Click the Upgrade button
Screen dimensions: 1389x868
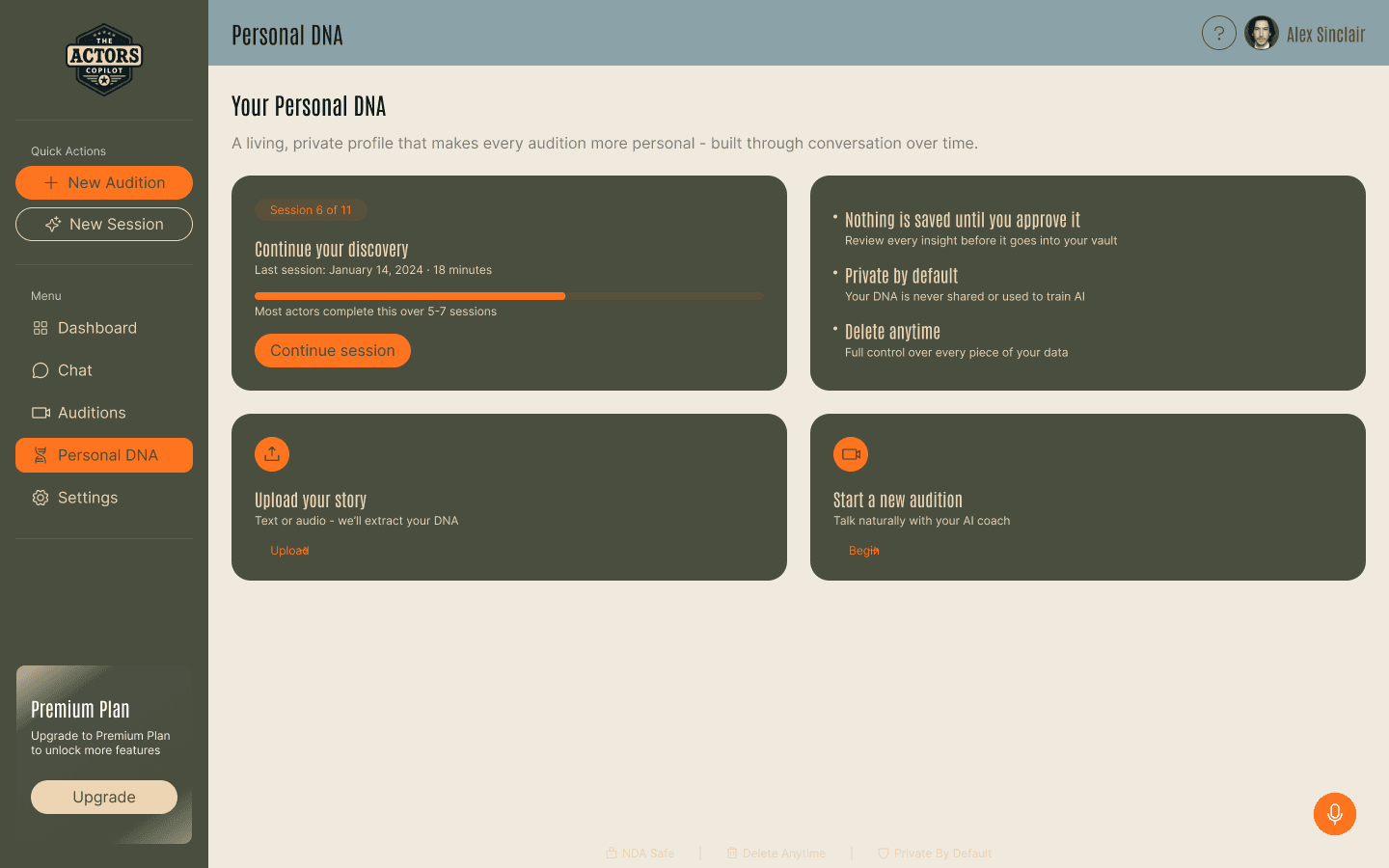coord(104,797)
